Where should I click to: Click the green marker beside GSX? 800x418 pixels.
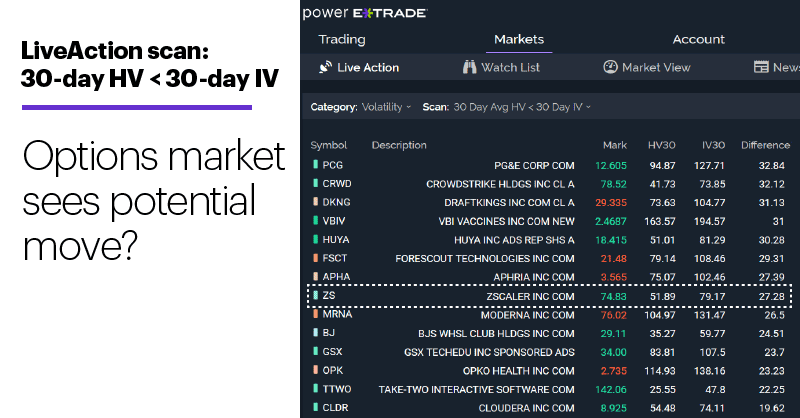(x=315, y=352)
